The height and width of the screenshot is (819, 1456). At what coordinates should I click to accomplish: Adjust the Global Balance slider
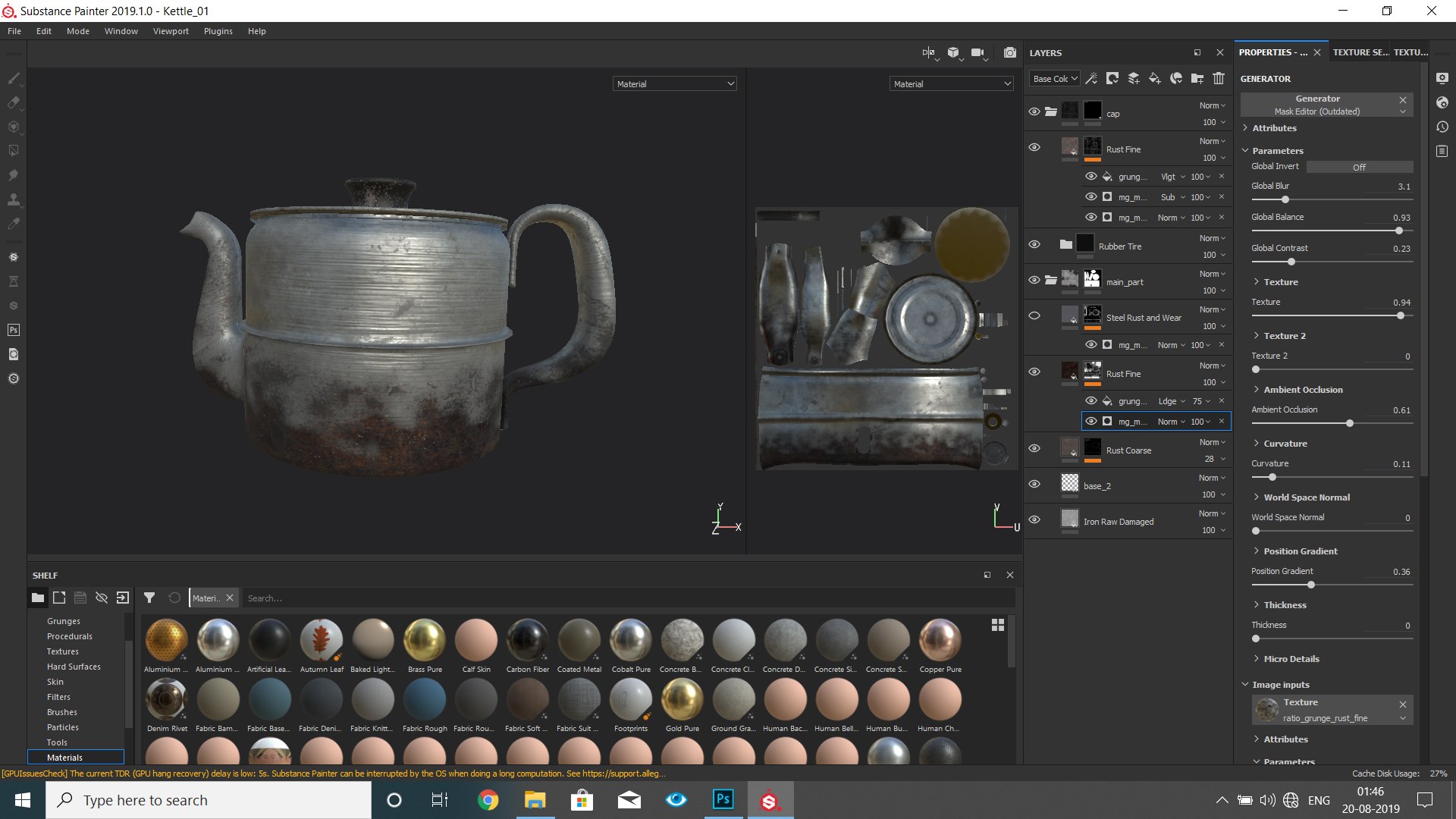click(x=1398, y=231)
